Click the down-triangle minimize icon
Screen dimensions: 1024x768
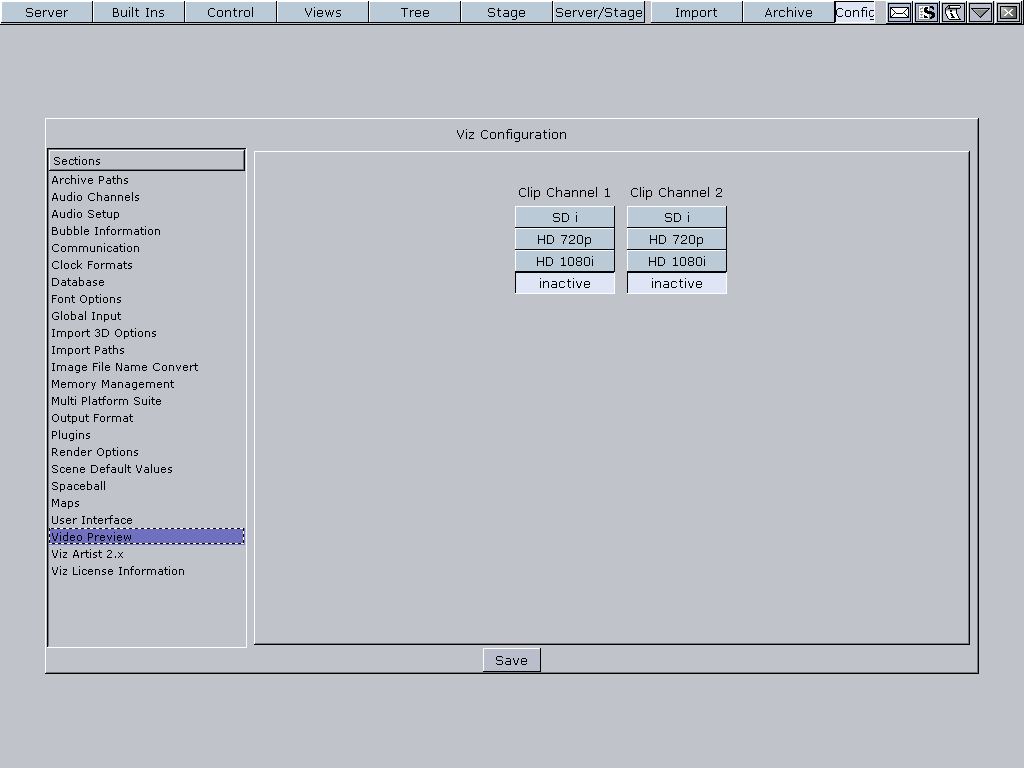(980, 13)
